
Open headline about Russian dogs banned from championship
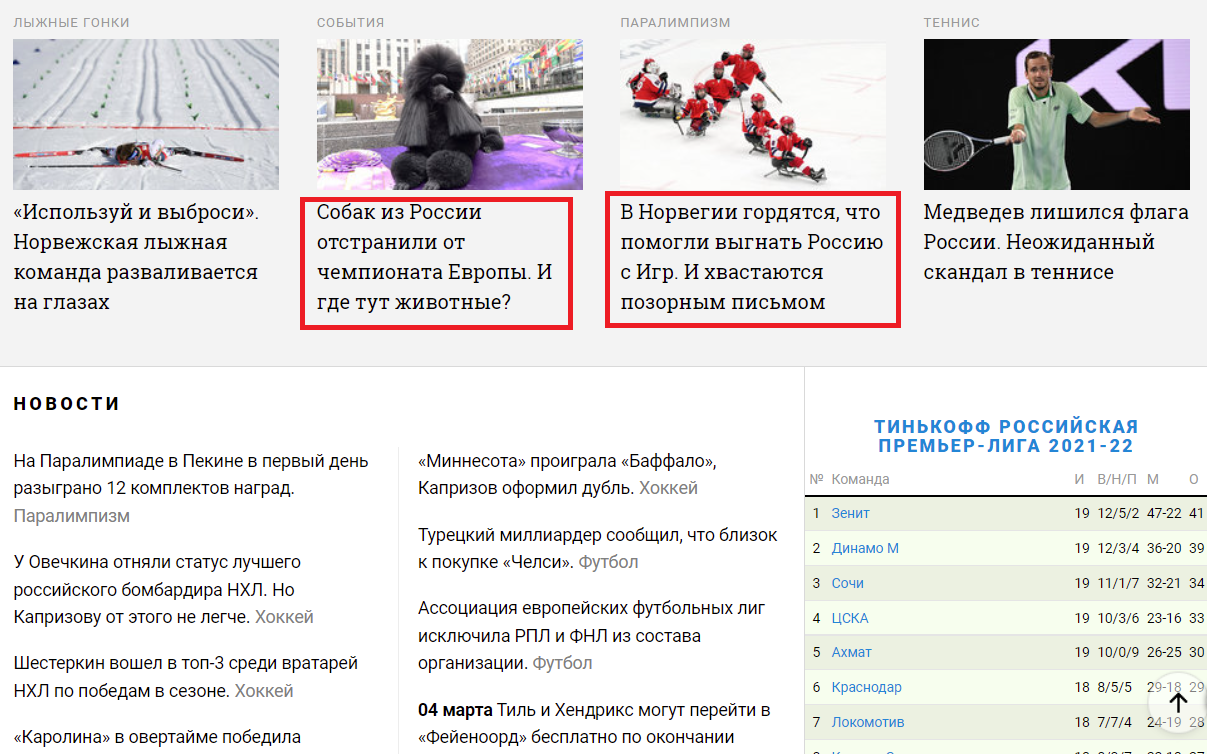tap(435, 257)
